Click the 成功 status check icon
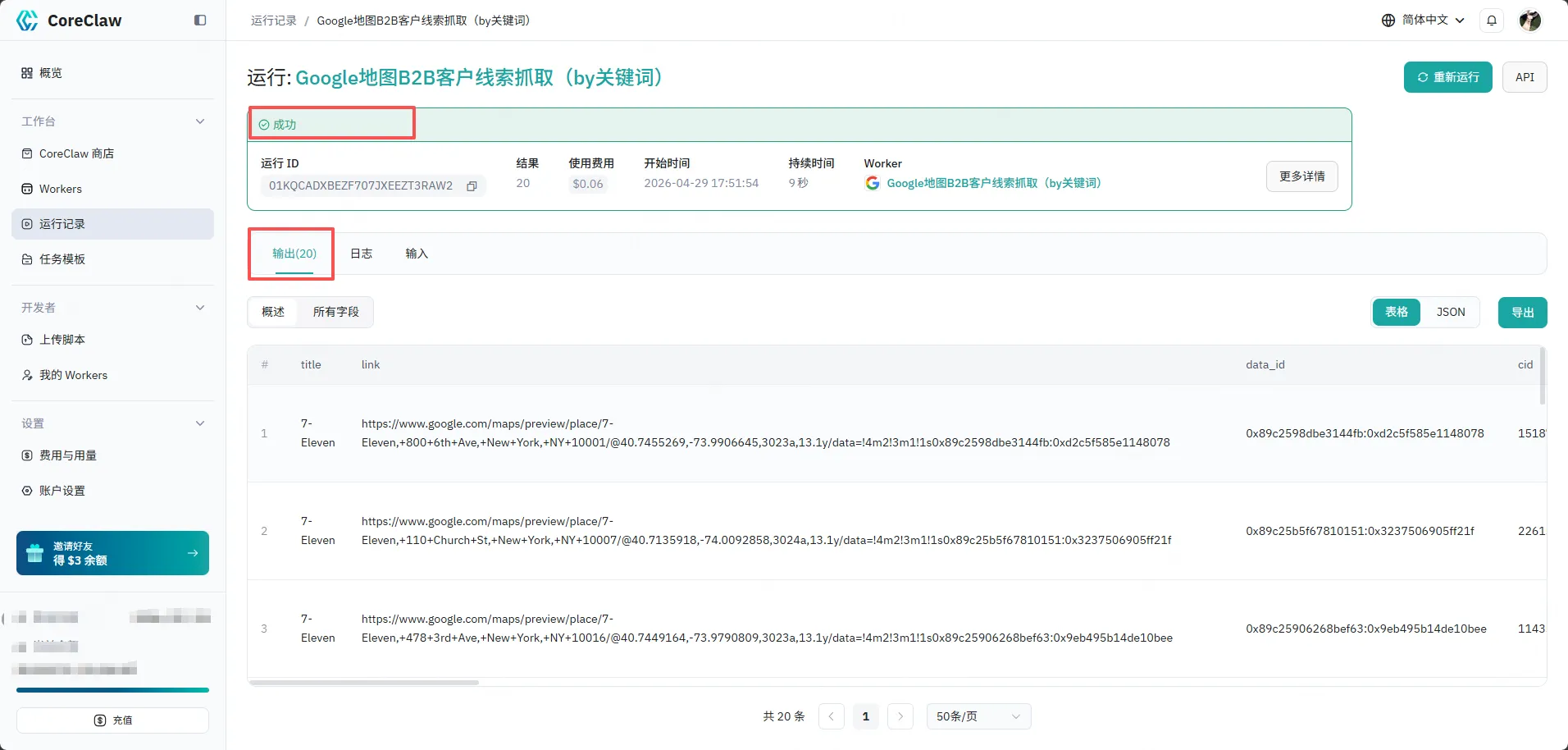 (264, 125)
